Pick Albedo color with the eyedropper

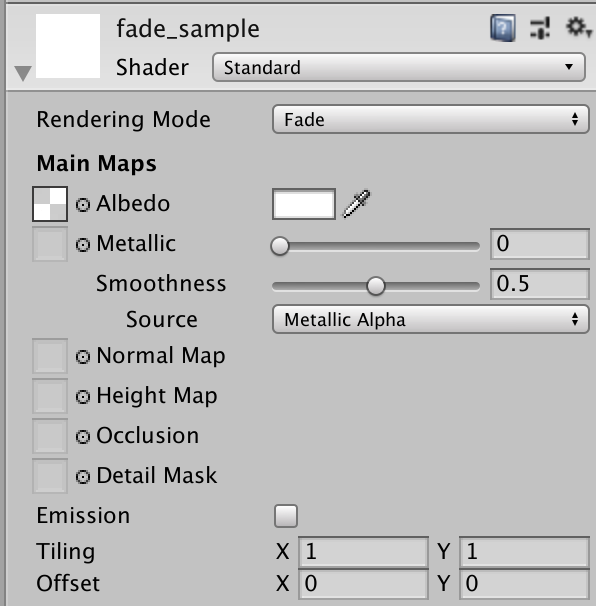click(x=356, y=204)
